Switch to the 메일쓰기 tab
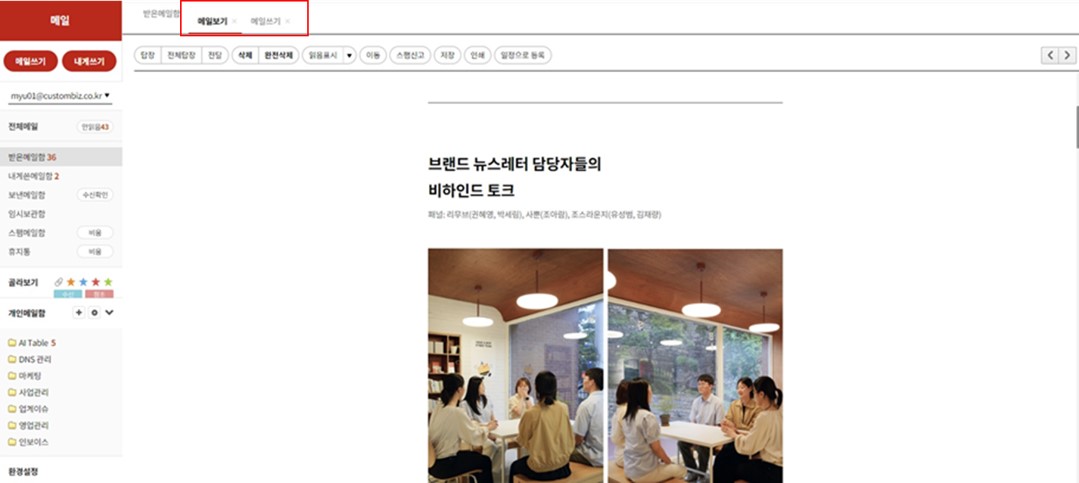The image size is (1079, 483). pyautogui.click(x=266, y=21)
